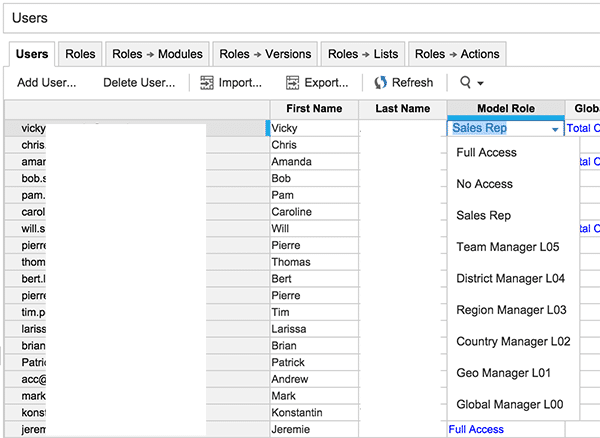Screen dimensions: 600x438
Task: Select Full Access from role list
Action: point(487,153)
